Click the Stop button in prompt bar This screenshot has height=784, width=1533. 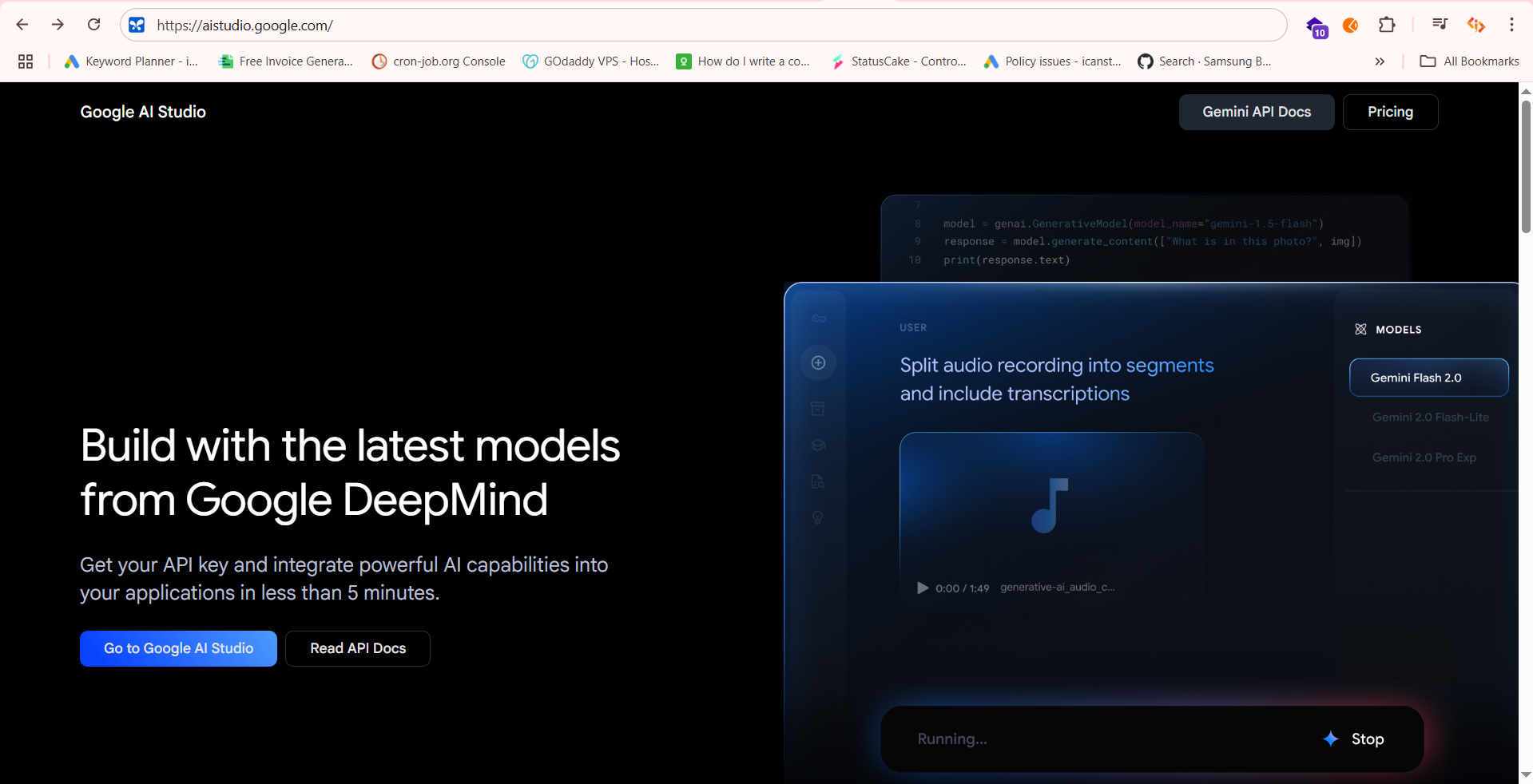tap(1368, 739)
